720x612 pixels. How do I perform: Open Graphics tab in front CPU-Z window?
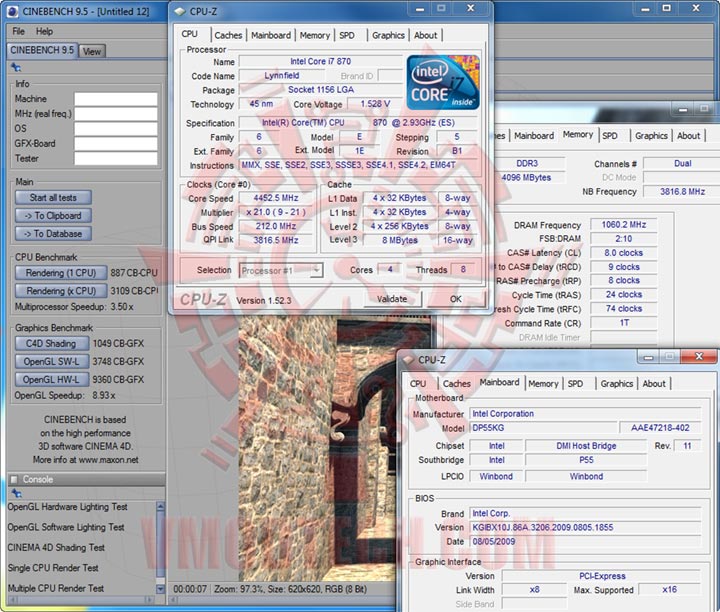[x=388, y=35]
